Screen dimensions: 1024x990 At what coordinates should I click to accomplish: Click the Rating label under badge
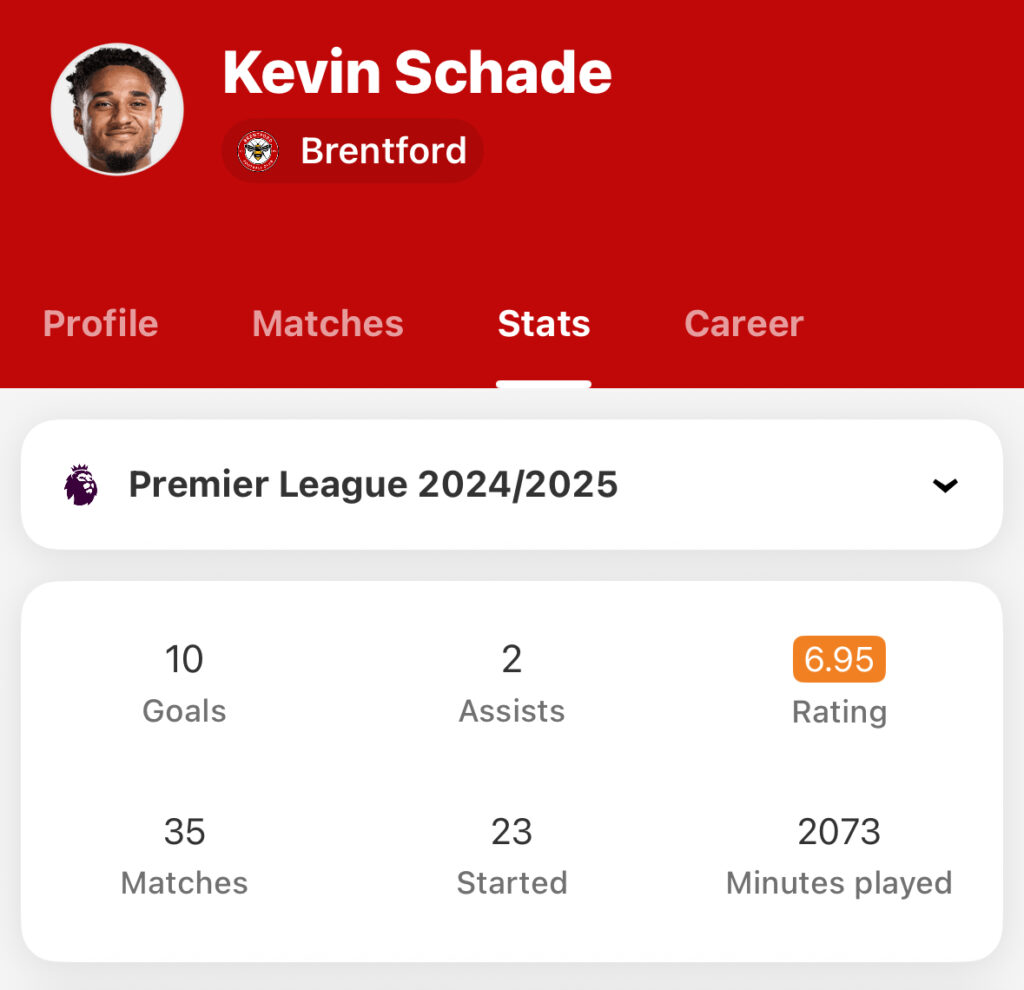pyautogui.click(x=839, y=712)
